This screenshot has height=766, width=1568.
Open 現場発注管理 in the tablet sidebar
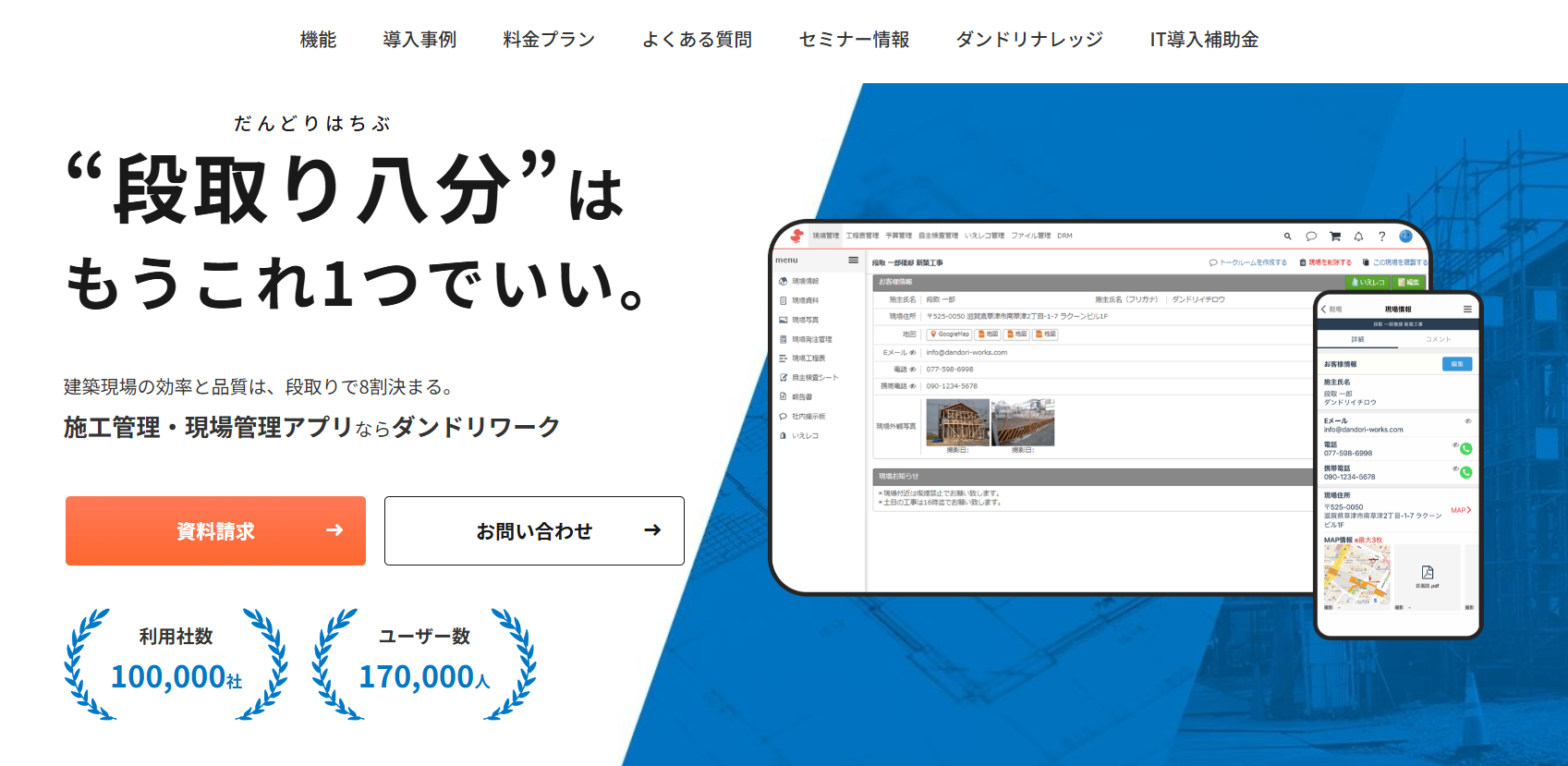(806, 339)
